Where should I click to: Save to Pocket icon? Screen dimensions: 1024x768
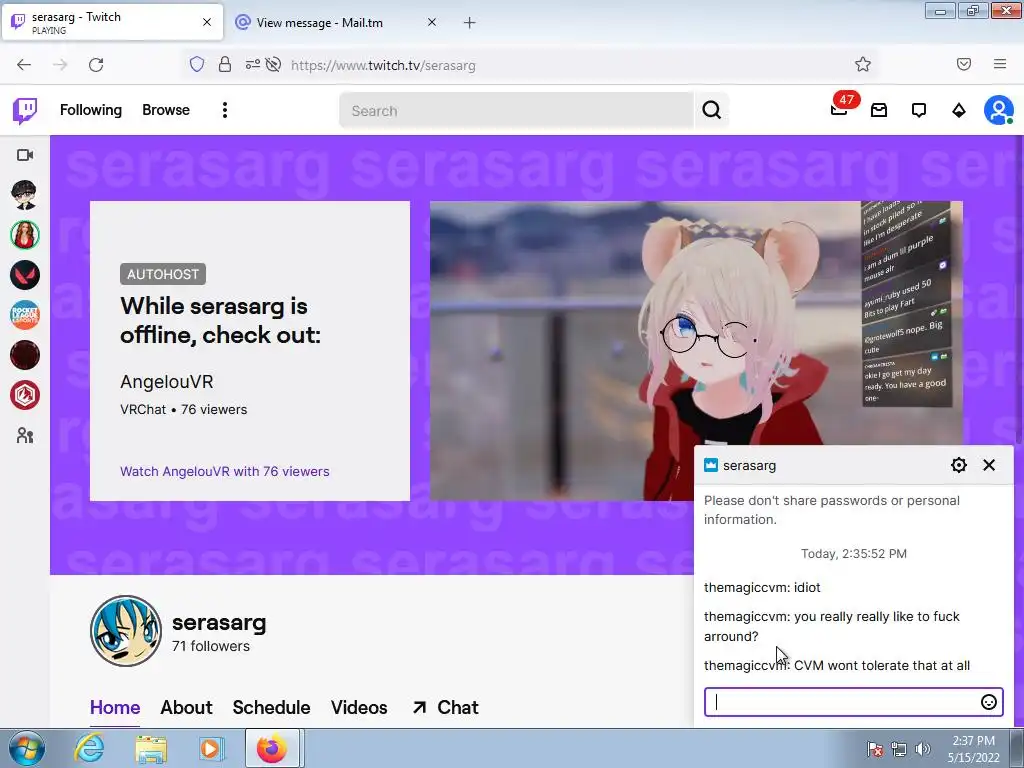(964, 64)
